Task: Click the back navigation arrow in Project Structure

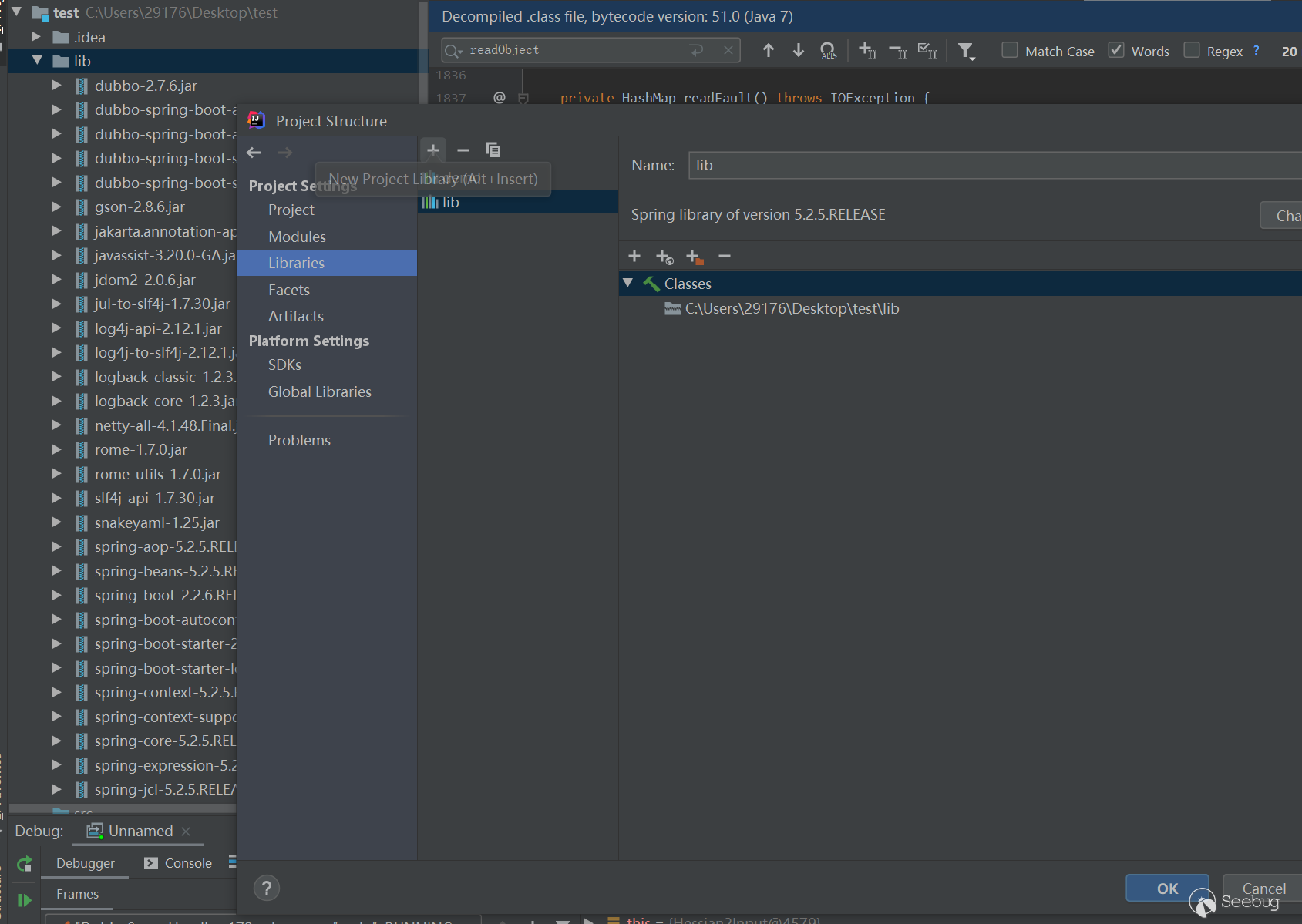Action: [x=254, y=153]
